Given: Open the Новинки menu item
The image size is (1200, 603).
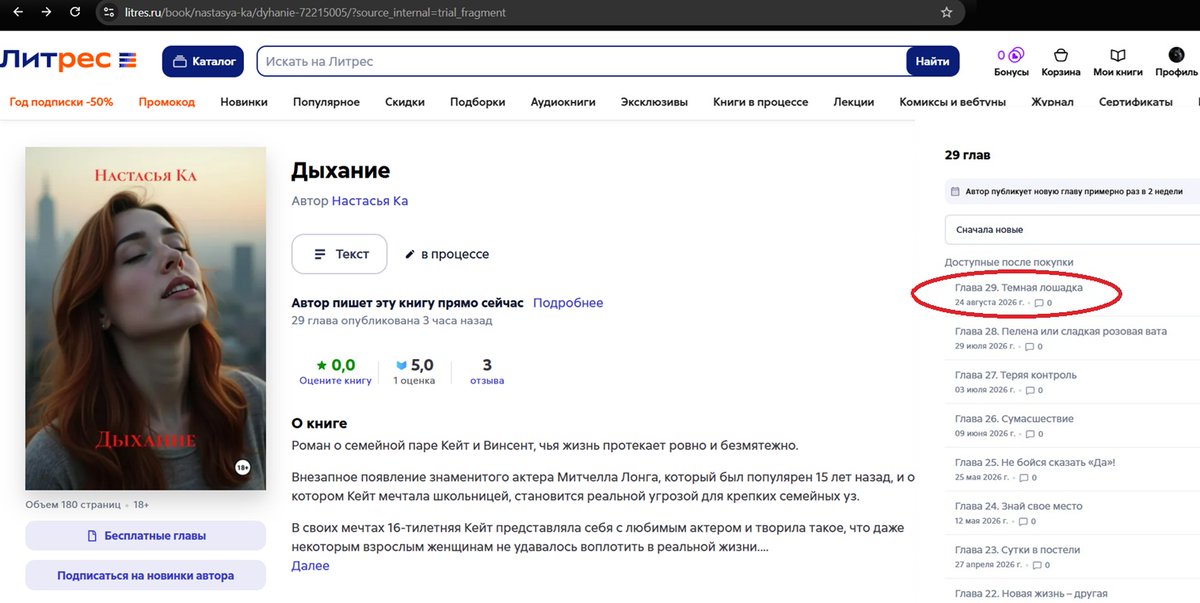Looking at the screenshot, I should click(x=244, y=102).
